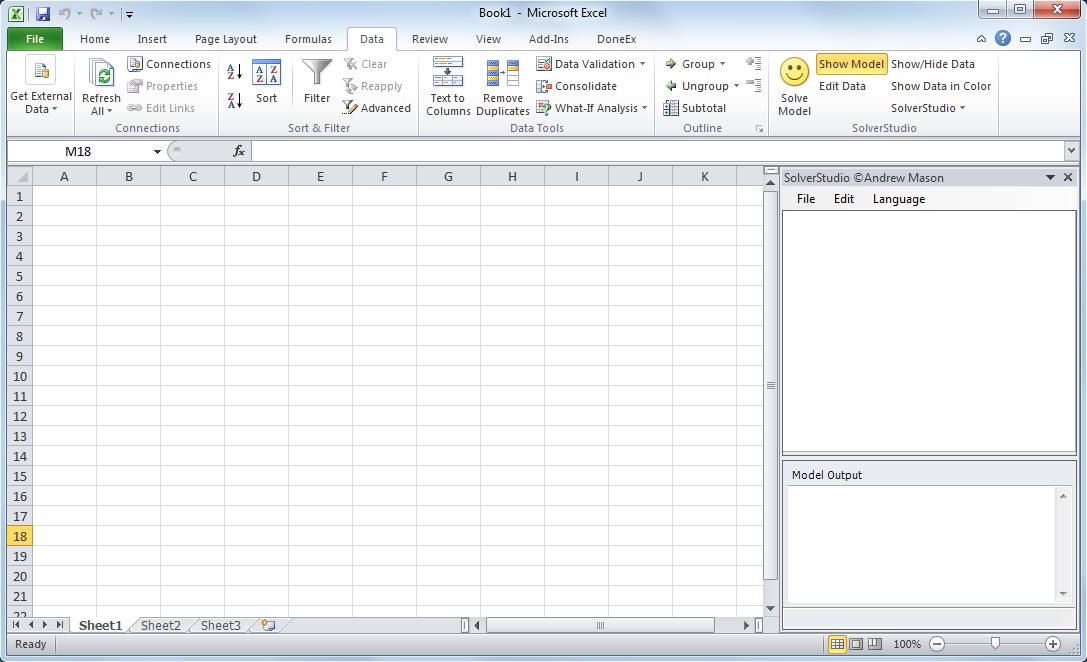Click the Refresh All icon
1087x662 pixels.
tap(101, 86)
